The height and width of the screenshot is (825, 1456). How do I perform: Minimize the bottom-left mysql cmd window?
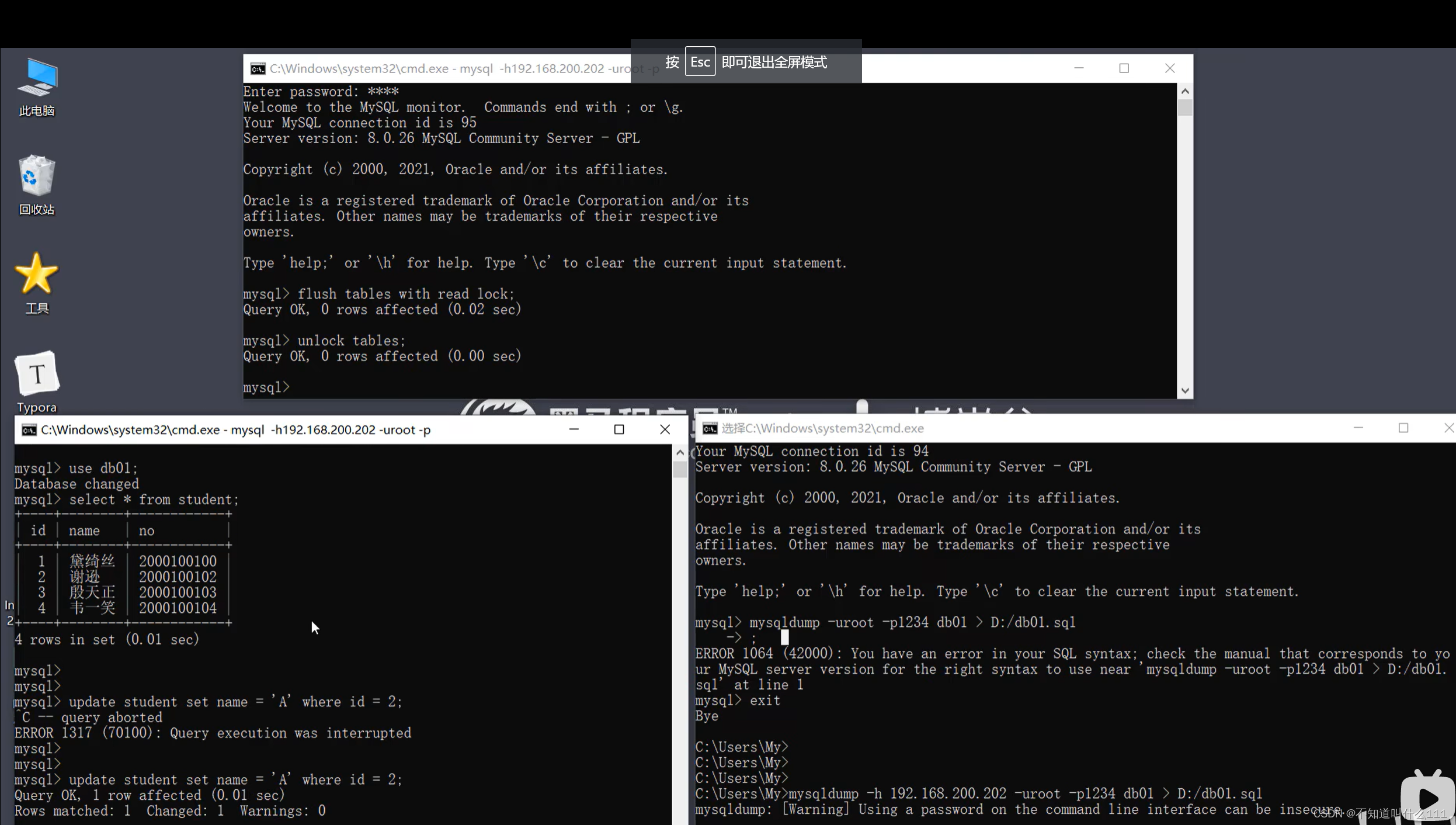pyautogui.click(x=574, y=430)
